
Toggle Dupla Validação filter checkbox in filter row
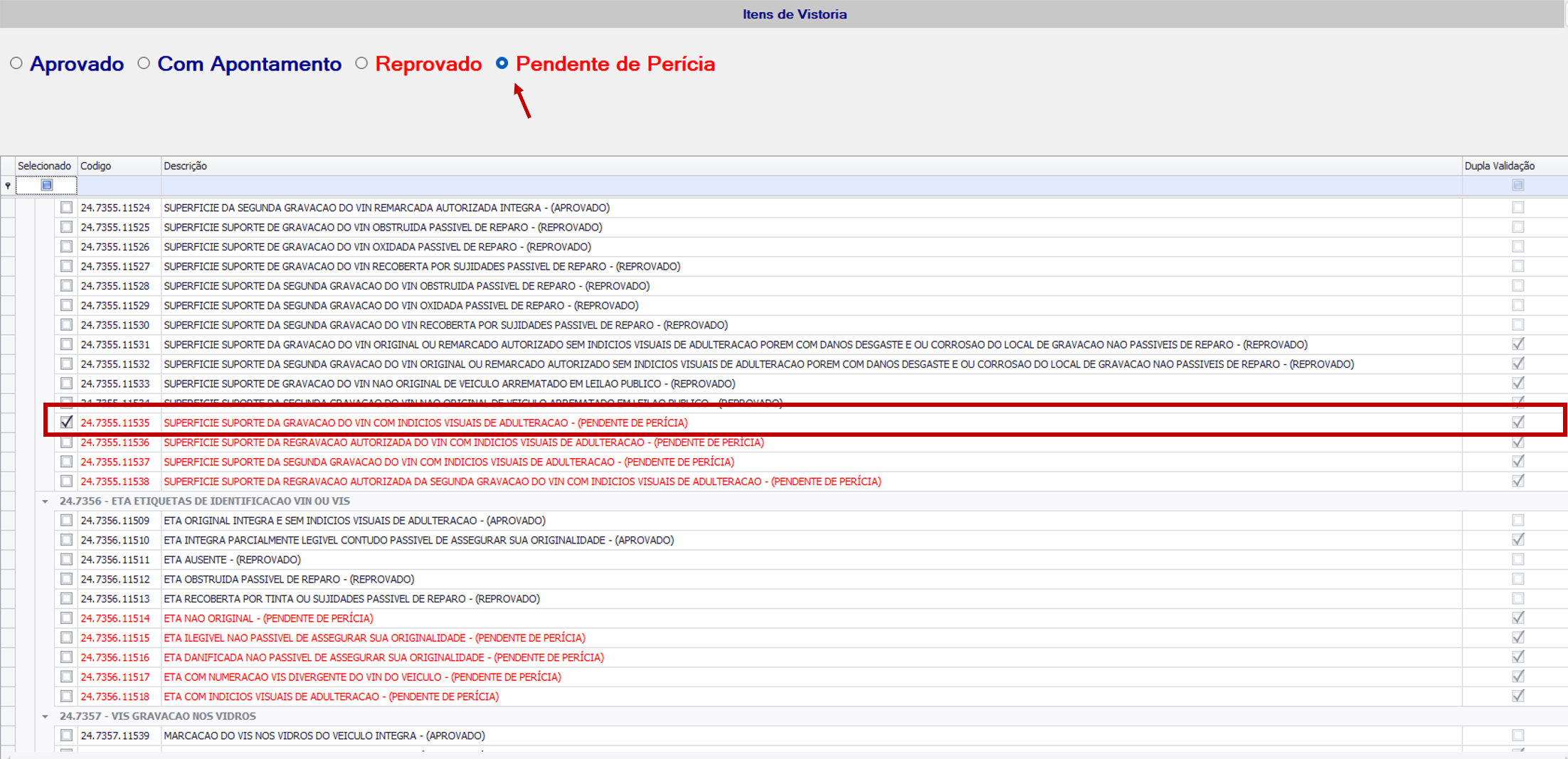tap(1518, 185)
